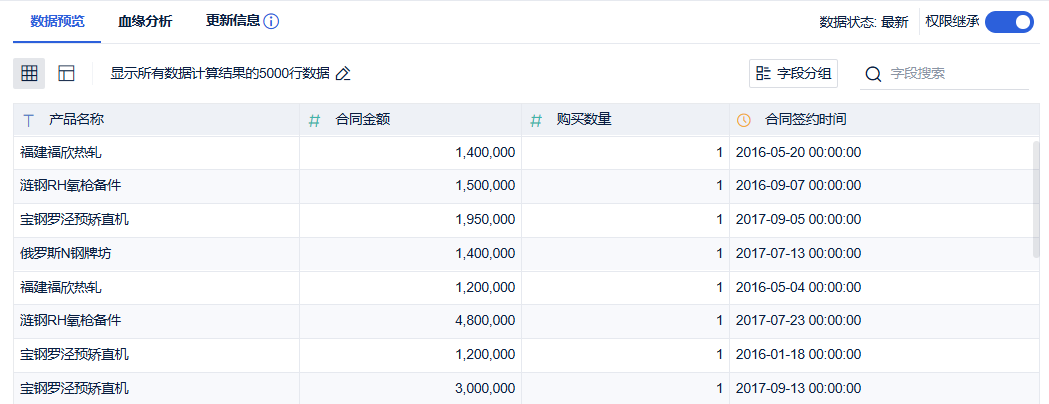
Task: Open the 数据预览 tab
Action: point(57,21)
